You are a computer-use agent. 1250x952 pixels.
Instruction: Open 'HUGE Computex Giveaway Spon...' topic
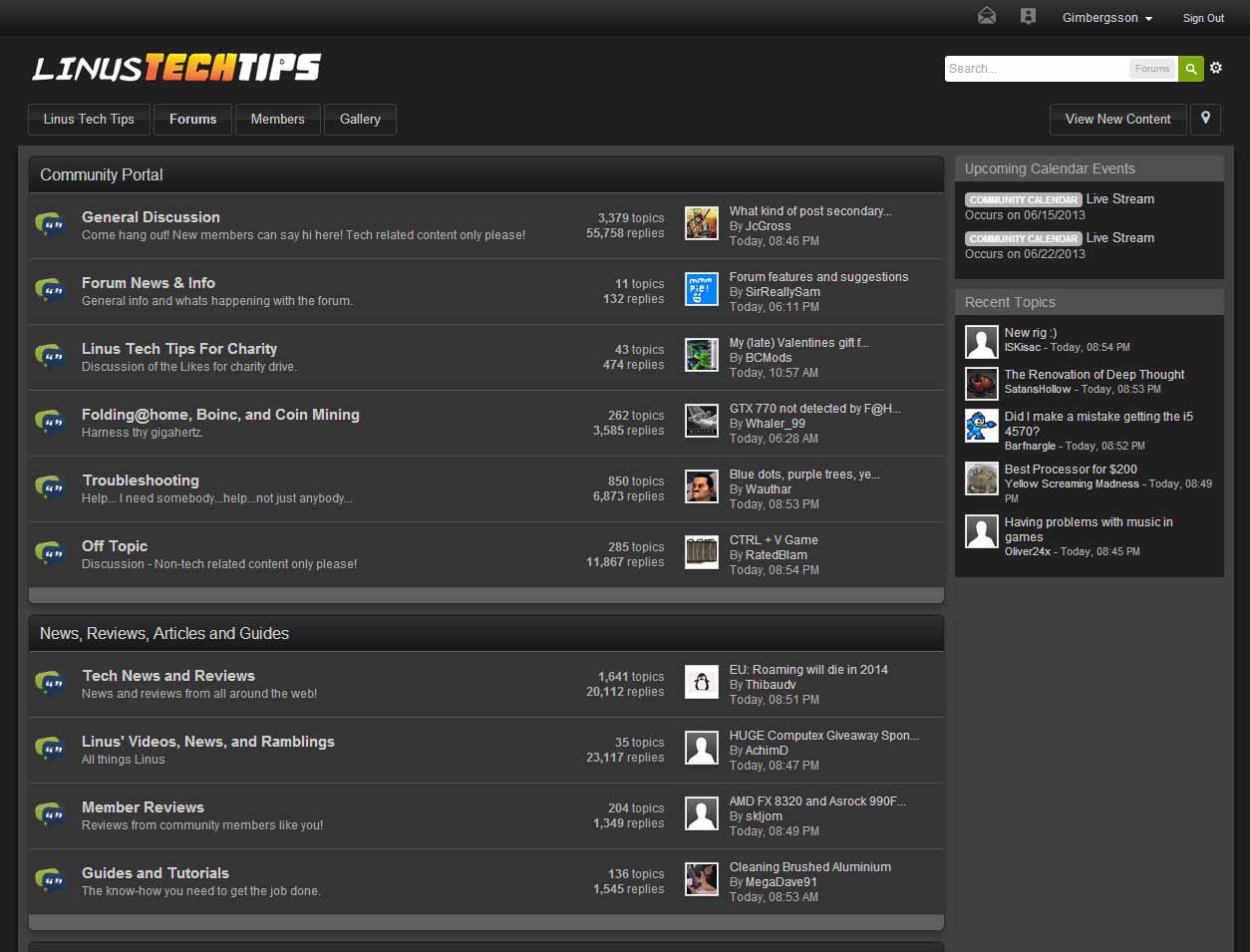tap(823, 735)
